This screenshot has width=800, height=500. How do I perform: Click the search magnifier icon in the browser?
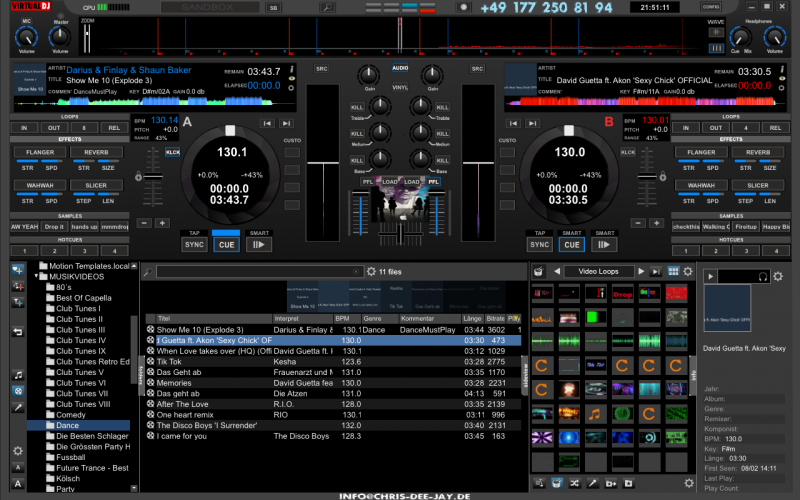[x=147, y=271]
